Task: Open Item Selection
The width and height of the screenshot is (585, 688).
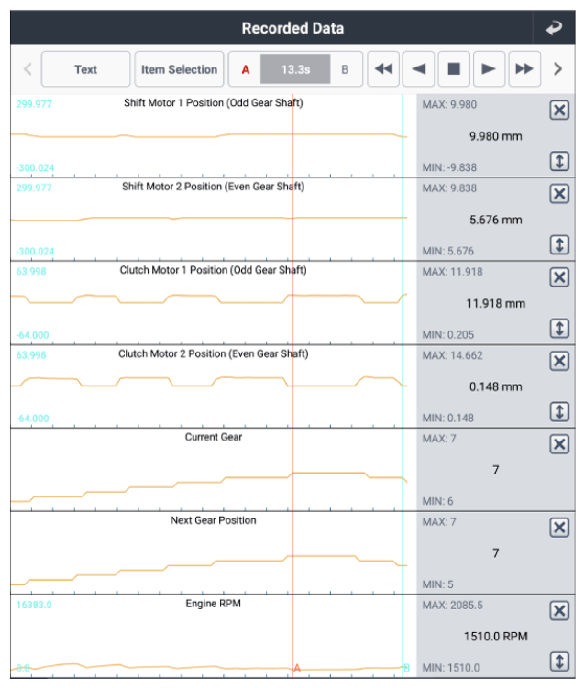Action: tap(179, 69)
